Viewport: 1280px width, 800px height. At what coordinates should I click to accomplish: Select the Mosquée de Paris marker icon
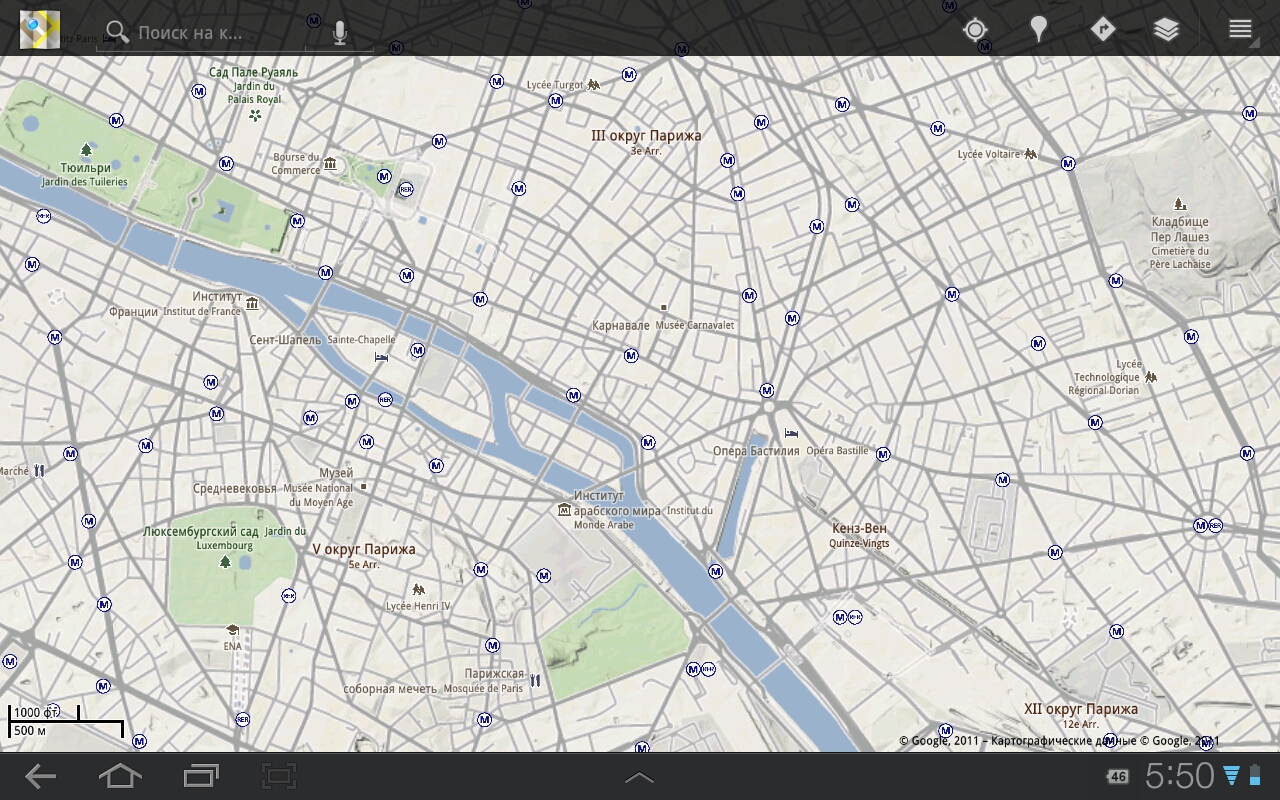(535, 681)
